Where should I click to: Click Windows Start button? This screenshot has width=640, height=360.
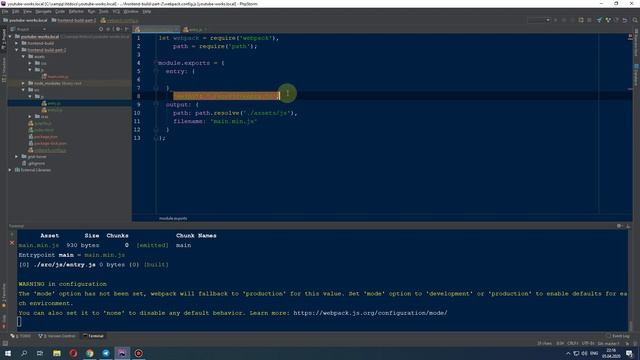[x=8, y=353]
